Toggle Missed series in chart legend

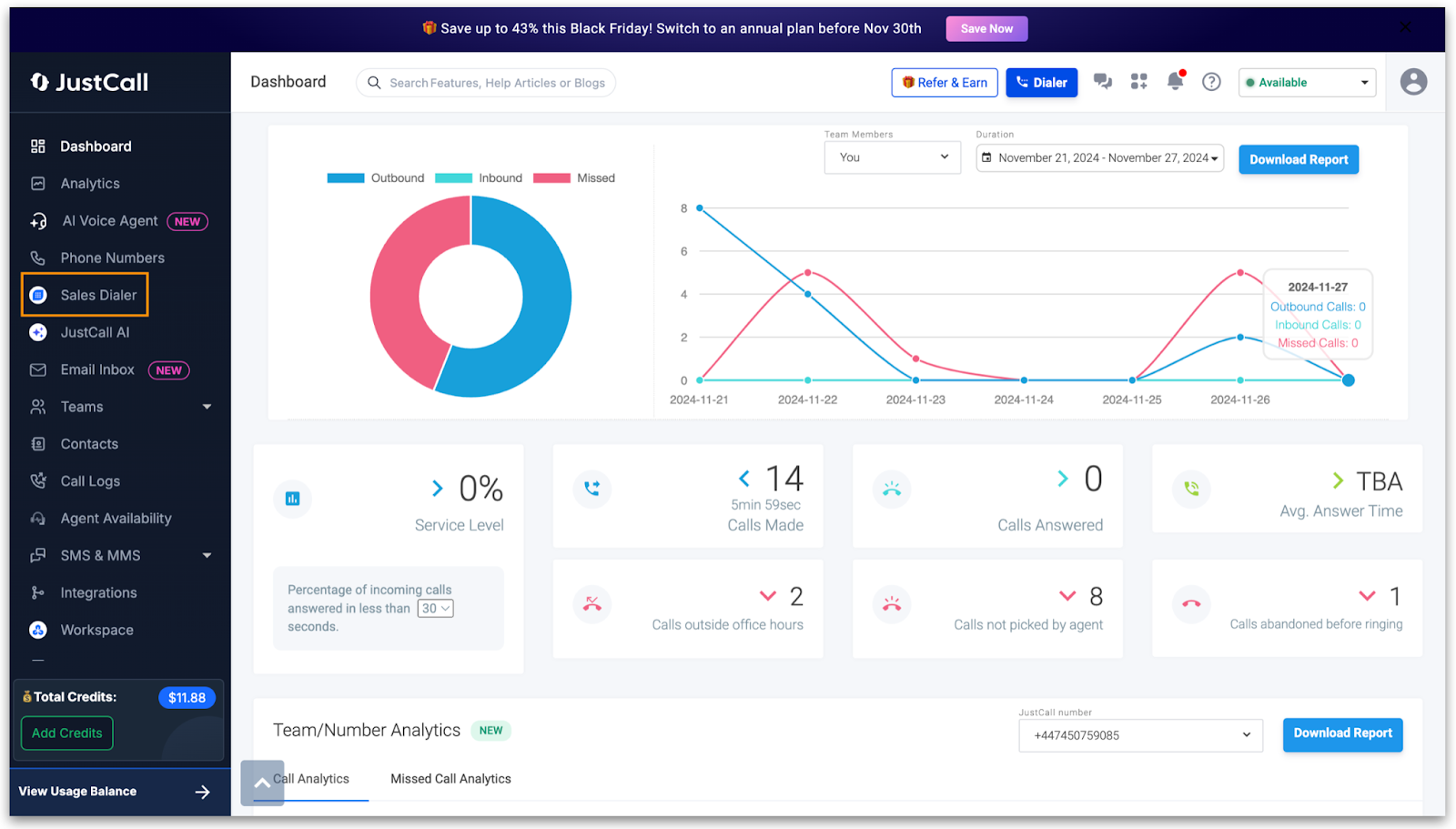pyautogui.click(x=574, y=178)
